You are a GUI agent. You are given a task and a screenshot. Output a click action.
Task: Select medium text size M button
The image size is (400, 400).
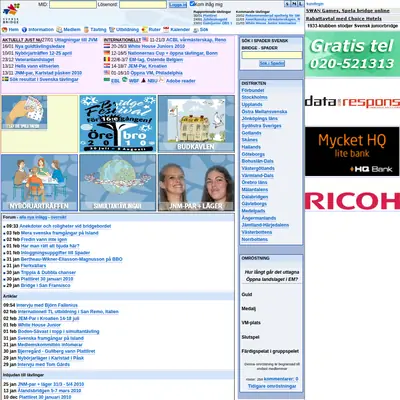point(294,4)
